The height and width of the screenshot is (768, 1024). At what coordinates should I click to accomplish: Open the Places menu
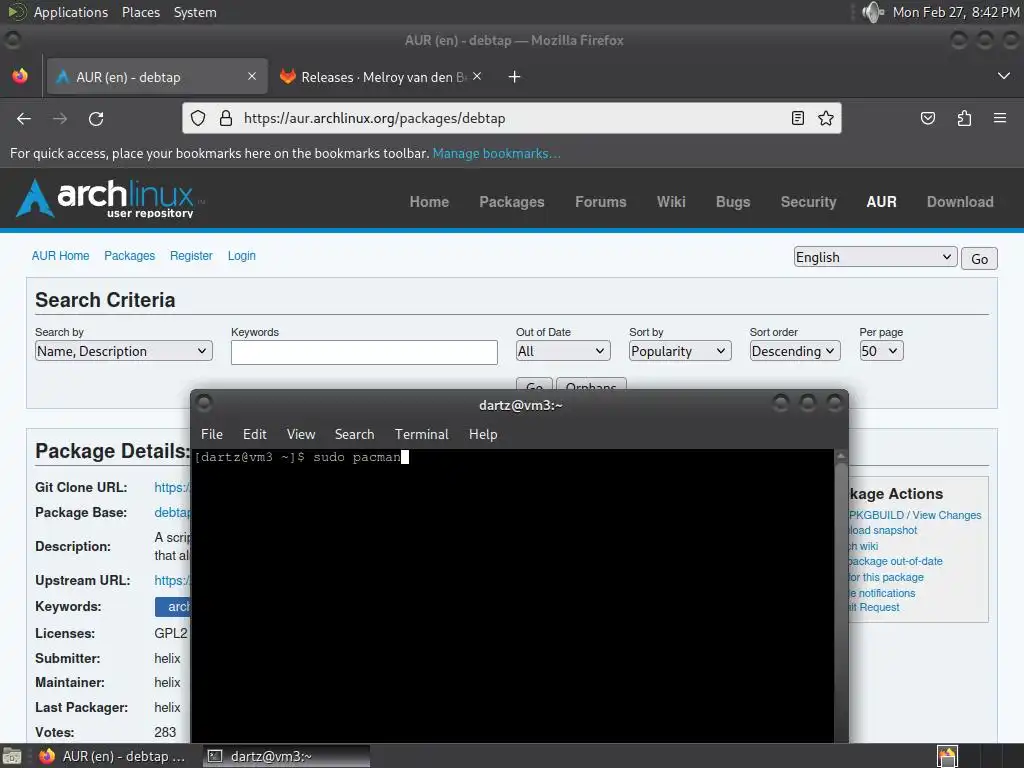point(140,12)
